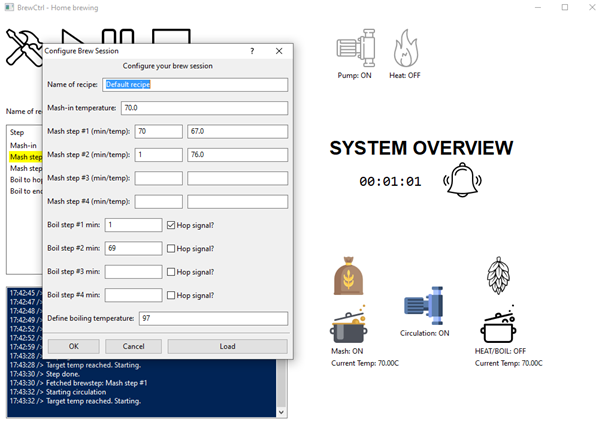Image resolution: width=605 pixels, height=433 pixels.
Task: Click the Mash-in temperature field
Action: point(204,108)
